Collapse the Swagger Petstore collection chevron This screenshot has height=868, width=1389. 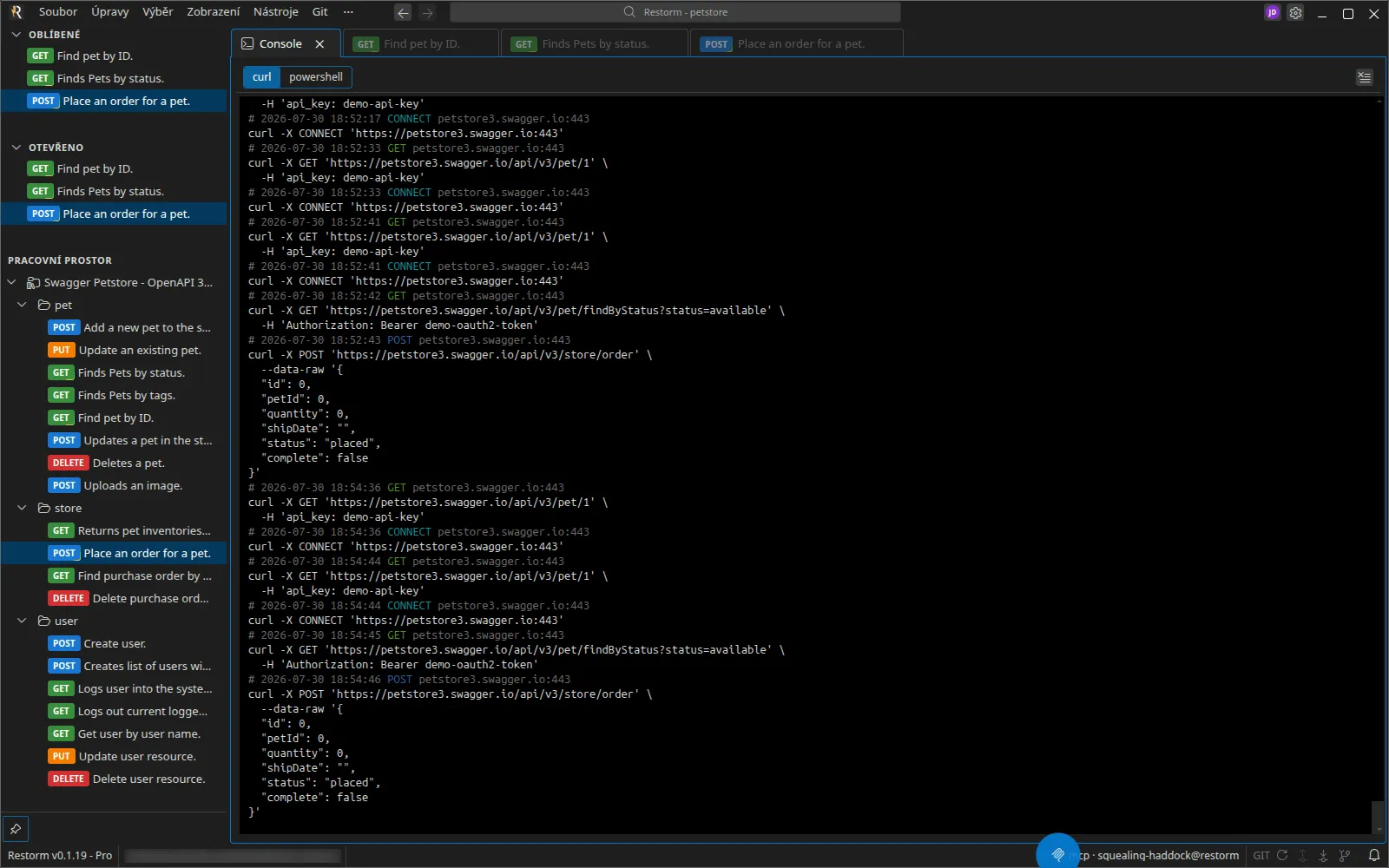[x=12, y=283]
